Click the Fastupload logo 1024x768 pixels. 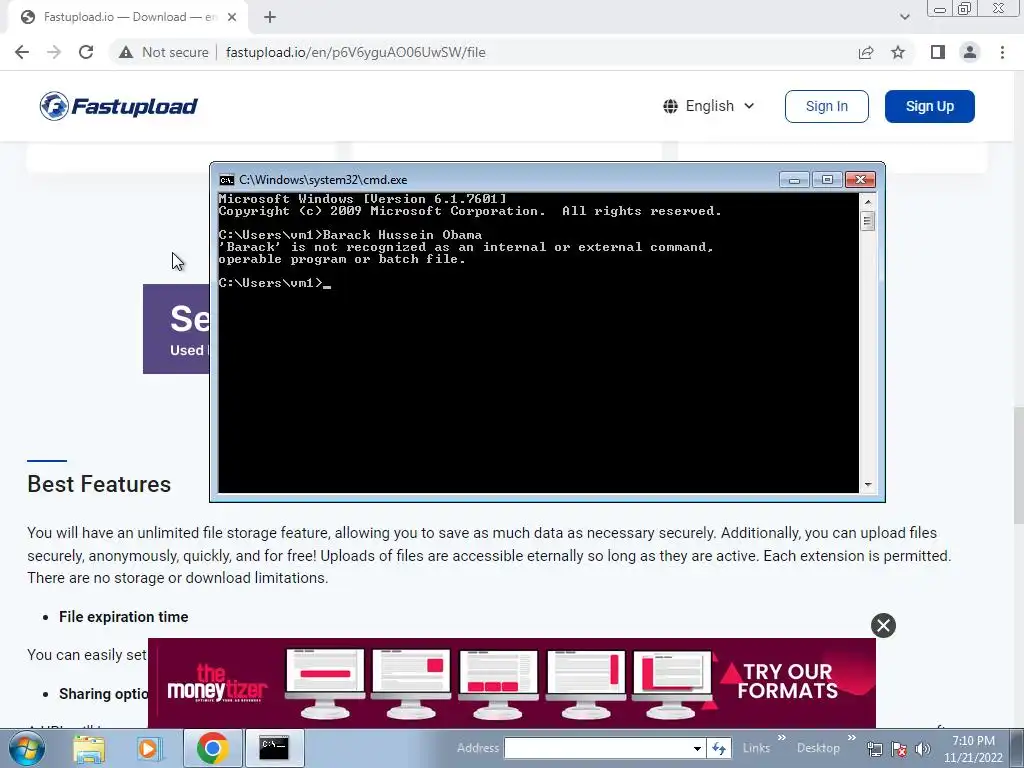coord(118,106)
